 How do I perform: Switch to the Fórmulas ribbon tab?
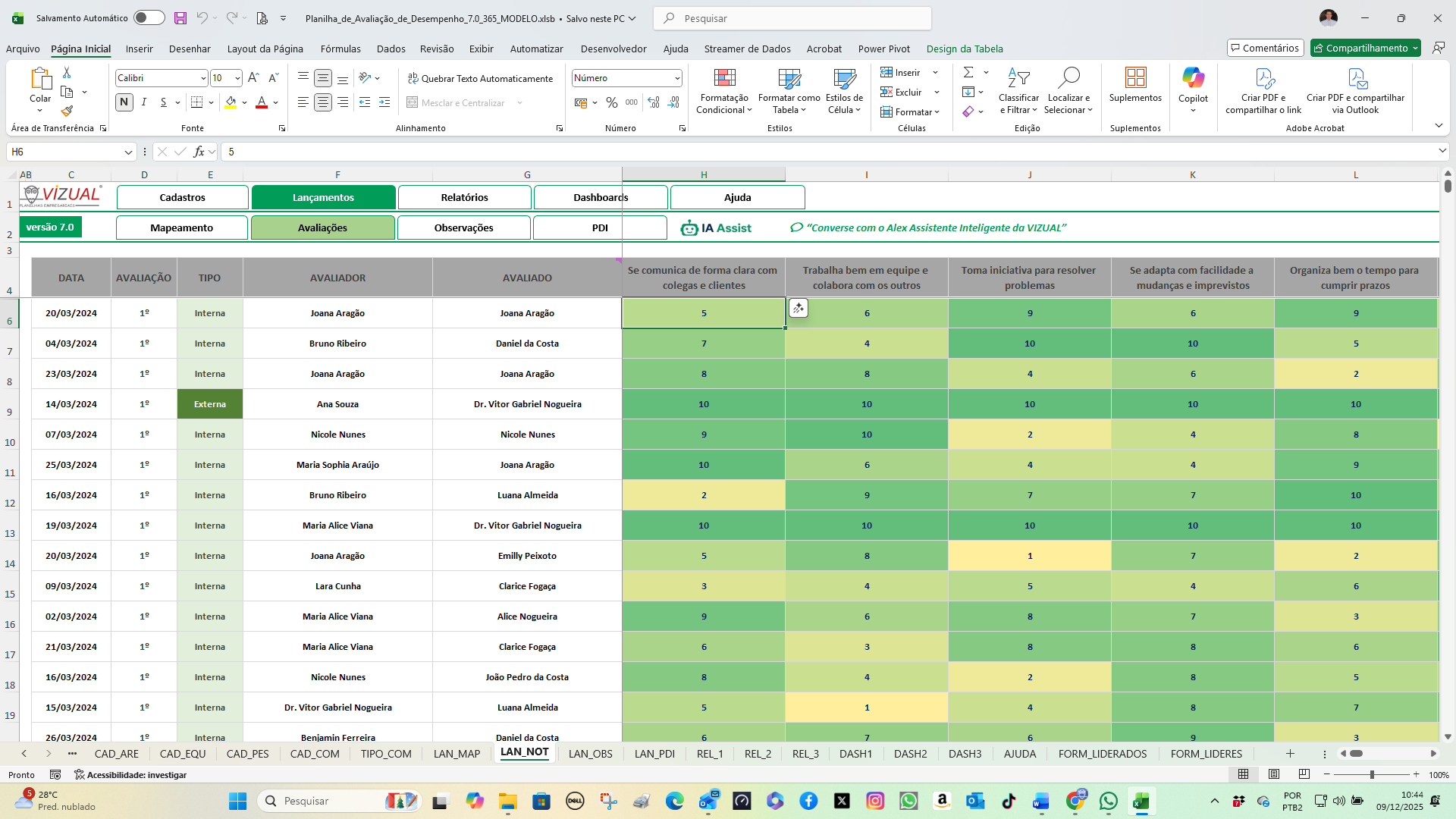pos(340,49)
